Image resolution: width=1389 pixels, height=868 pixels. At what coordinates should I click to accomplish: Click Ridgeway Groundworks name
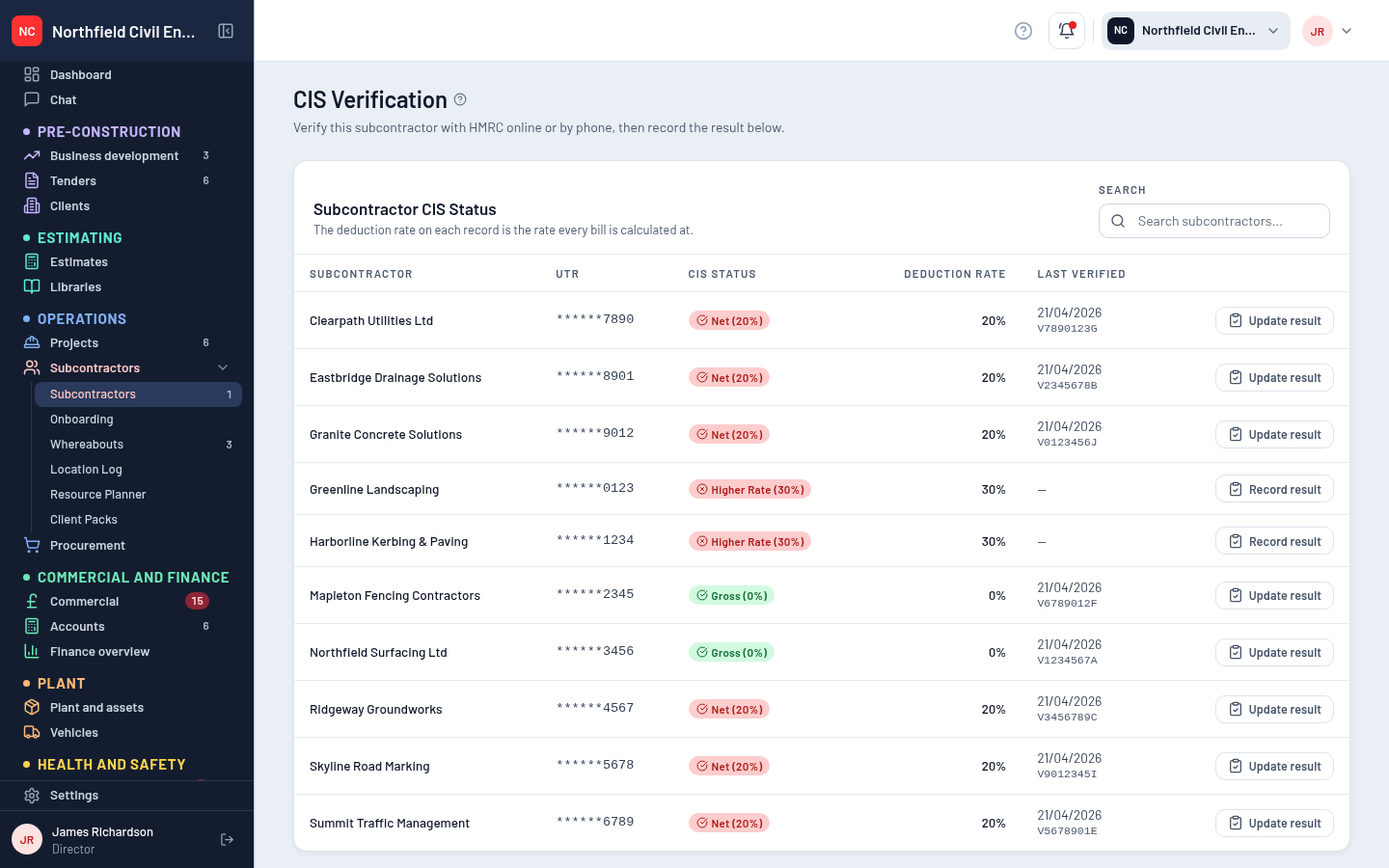(376, 710)
